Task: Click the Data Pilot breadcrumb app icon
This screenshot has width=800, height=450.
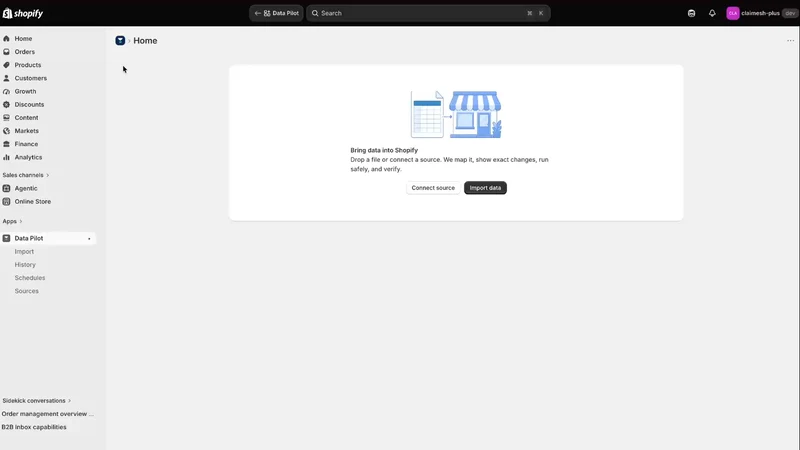Action: pyautogui.click(x=120, y=41)
